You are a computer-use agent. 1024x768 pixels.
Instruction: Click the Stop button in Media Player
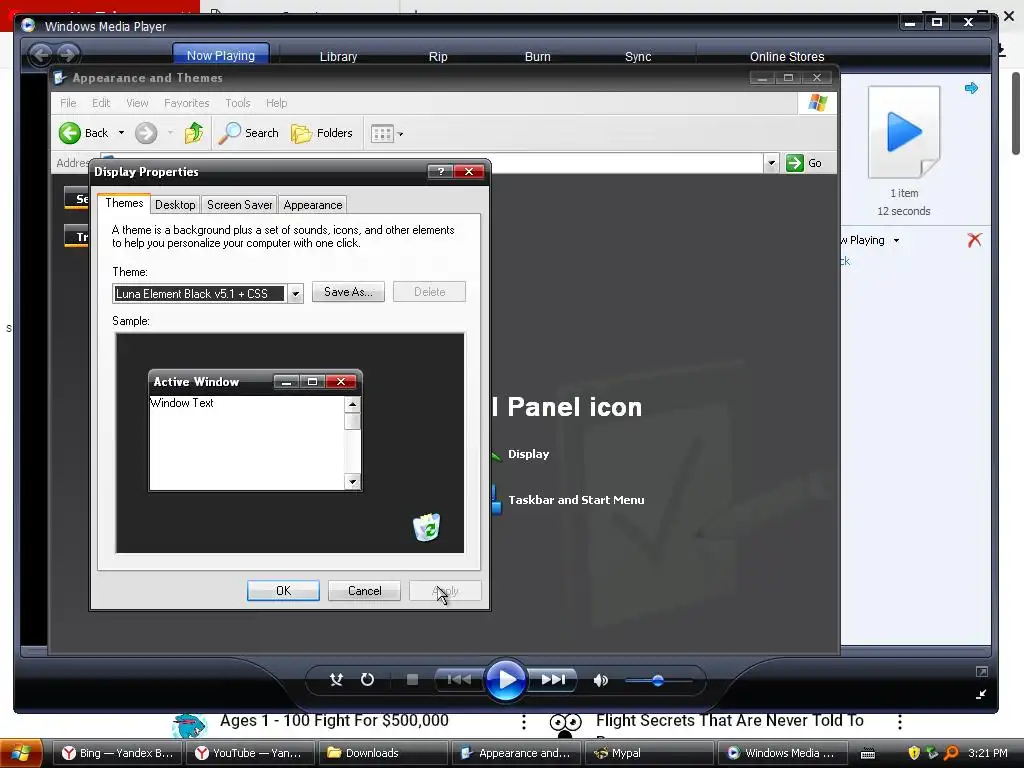tap(412, 680)
